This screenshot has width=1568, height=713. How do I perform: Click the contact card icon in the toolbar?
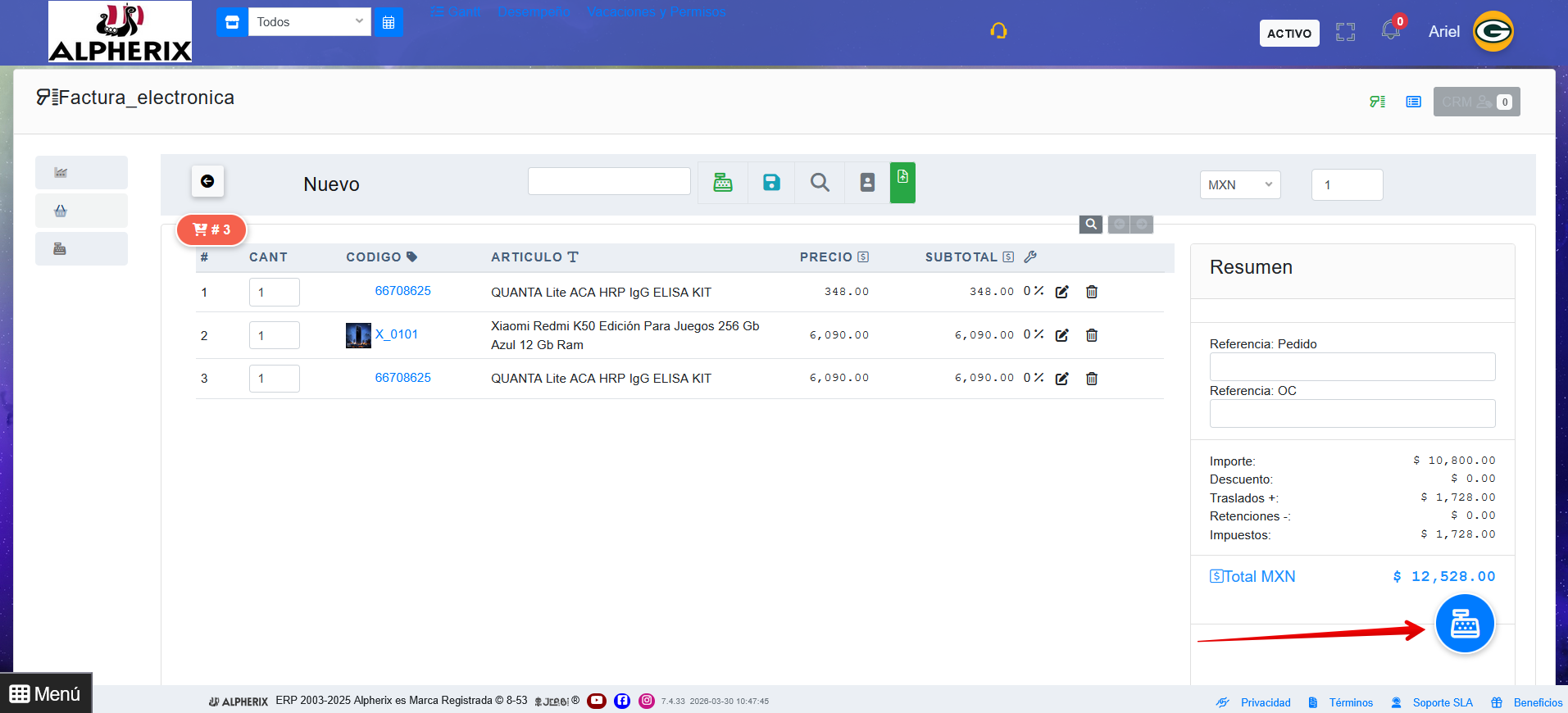tap(867, 183)
